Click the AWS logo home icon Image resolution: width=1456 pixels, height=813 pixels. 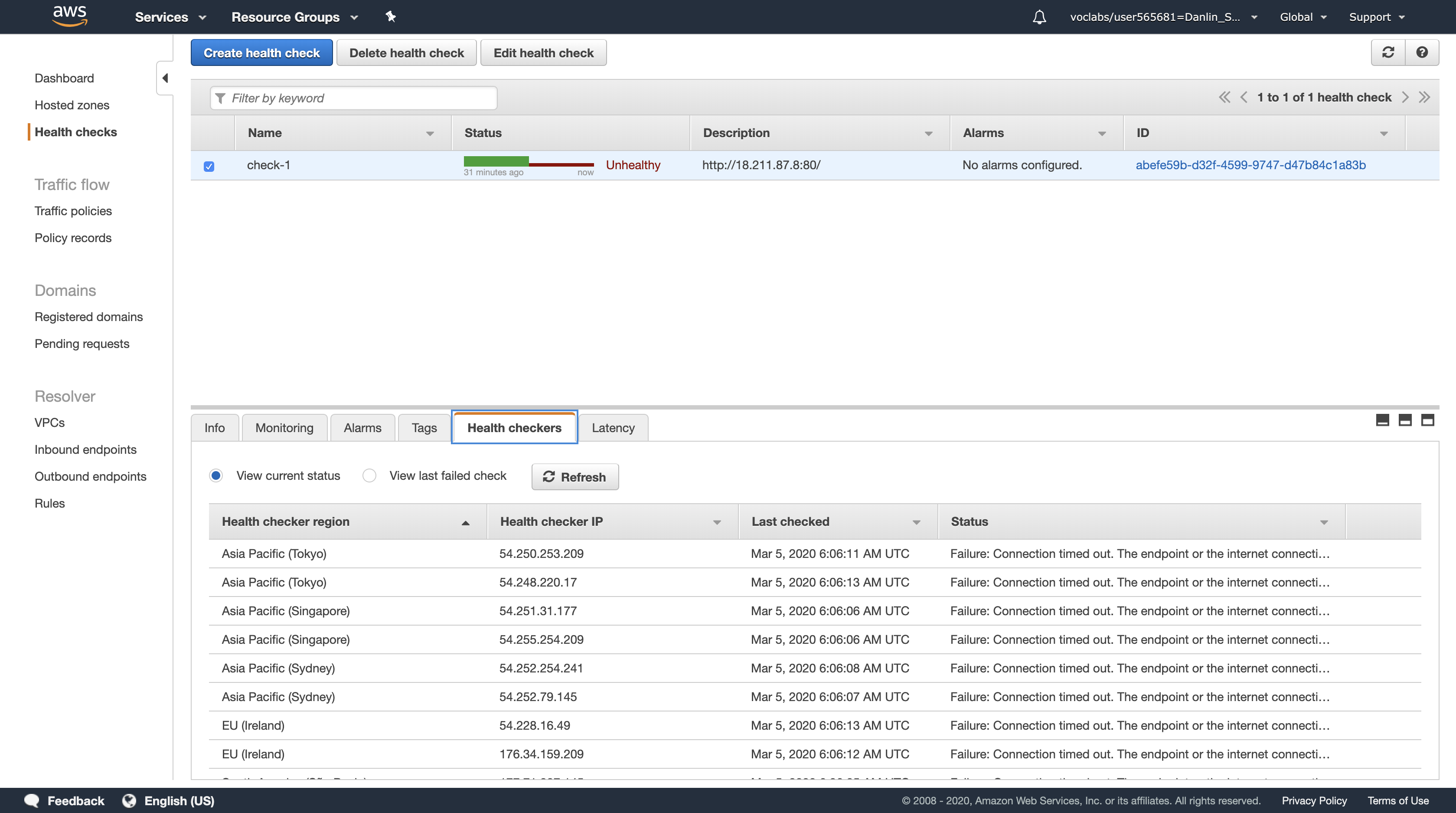[x=69, y=16]
